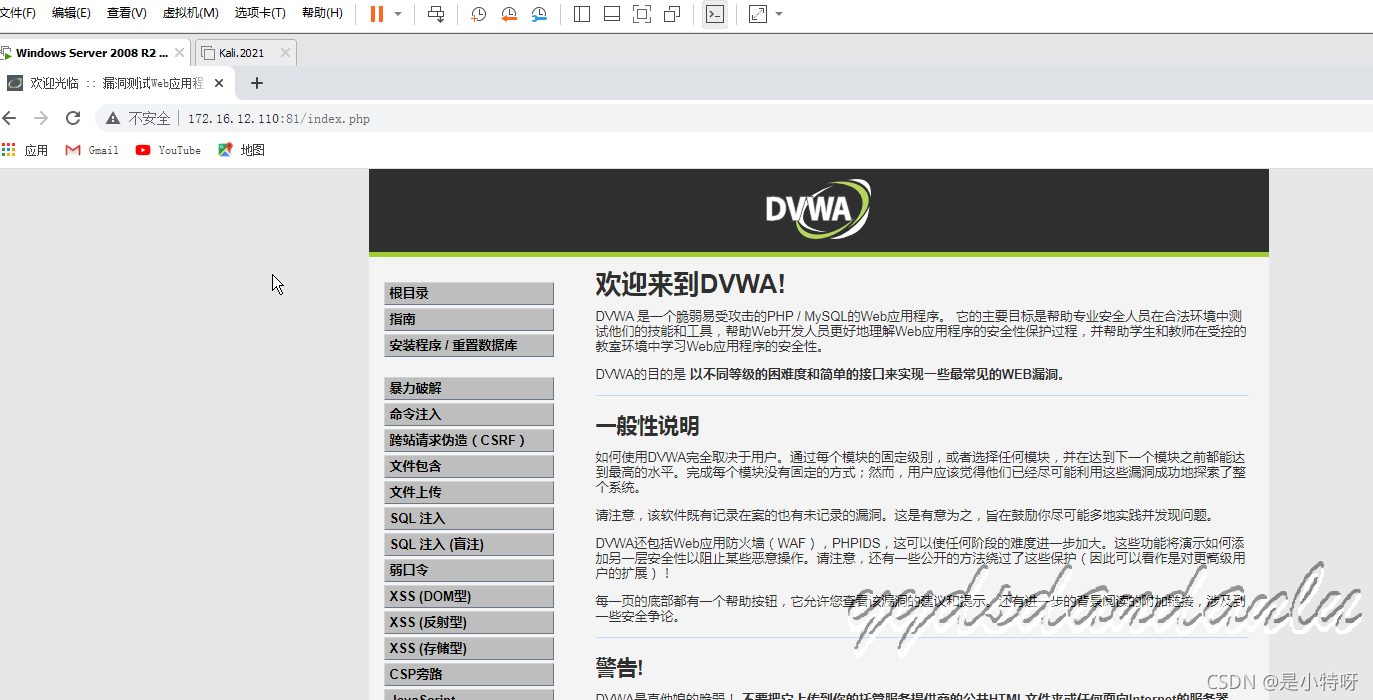
Task: Switch to the Kali.2021 VM tab
Action: tap(243, 53)
